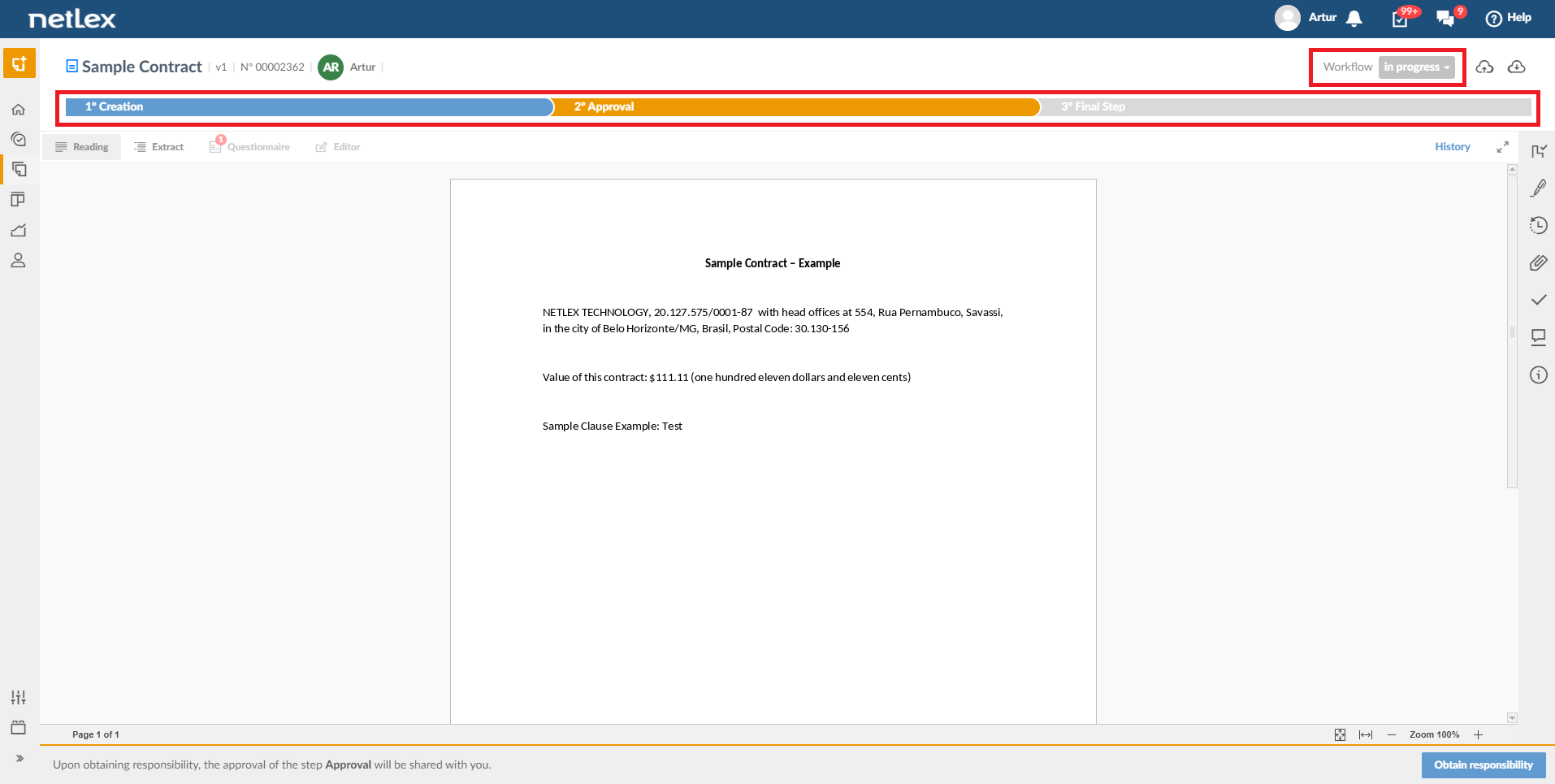This screenshot has height=784, width=1555.
Task: Click the Artur user avatar in header
Action: (1287, 18)
